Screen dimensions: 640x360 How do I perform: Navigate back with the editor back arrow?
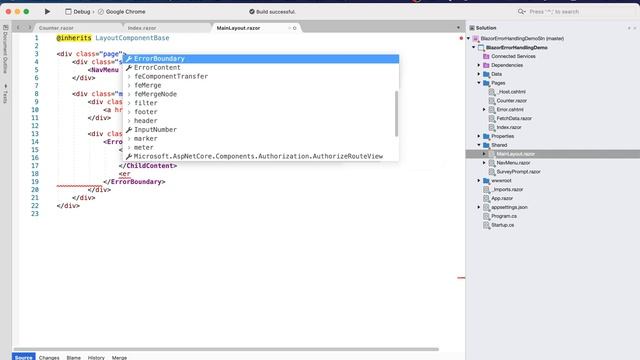18,28
